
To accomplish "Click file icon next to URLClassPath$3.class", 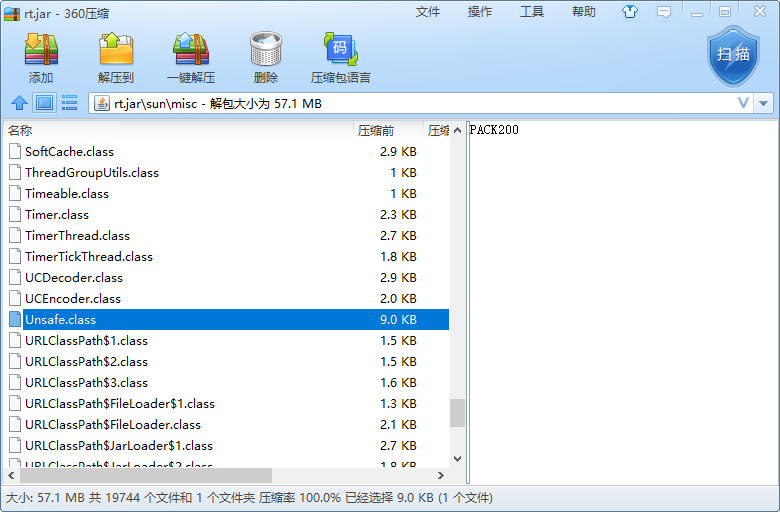I will [x=15, y=383].
